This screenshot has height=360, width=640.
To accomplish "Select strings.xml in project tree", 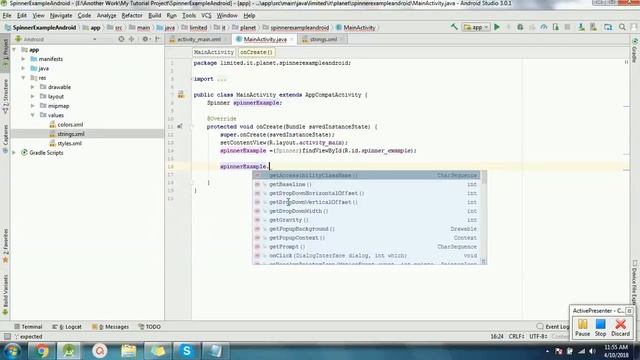I will click(71, 134).
